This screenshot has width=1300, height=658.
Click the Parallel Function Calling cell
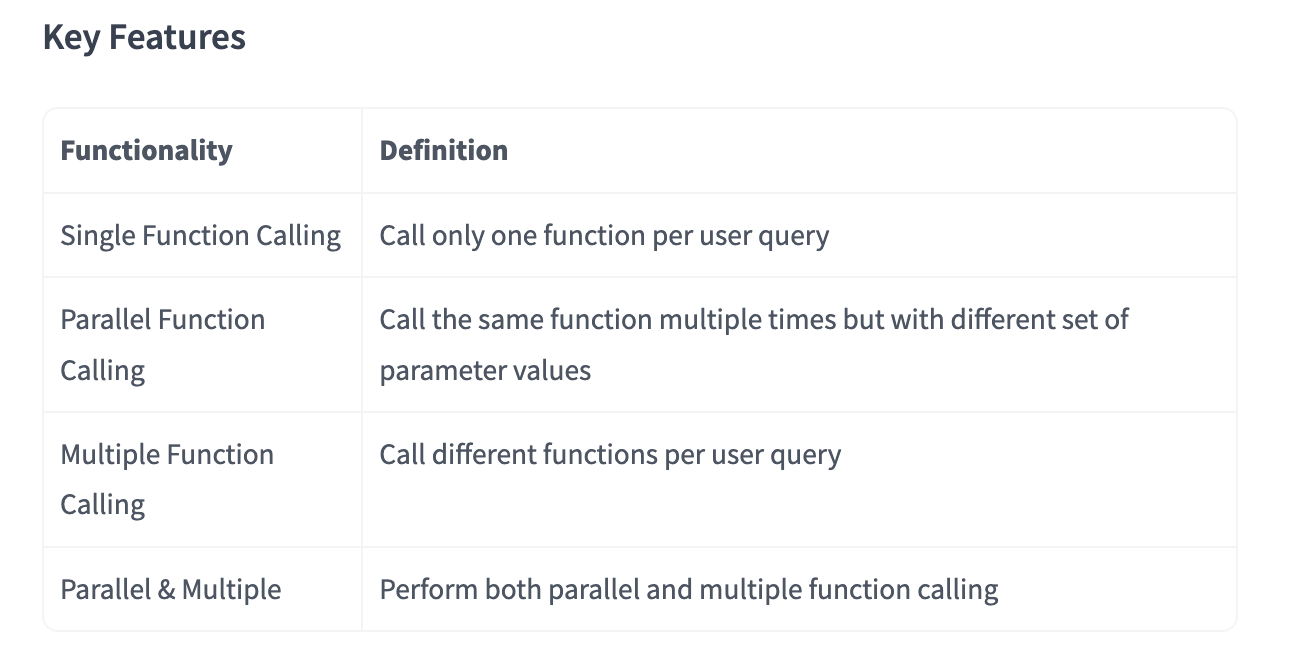[x=162, y=345]
